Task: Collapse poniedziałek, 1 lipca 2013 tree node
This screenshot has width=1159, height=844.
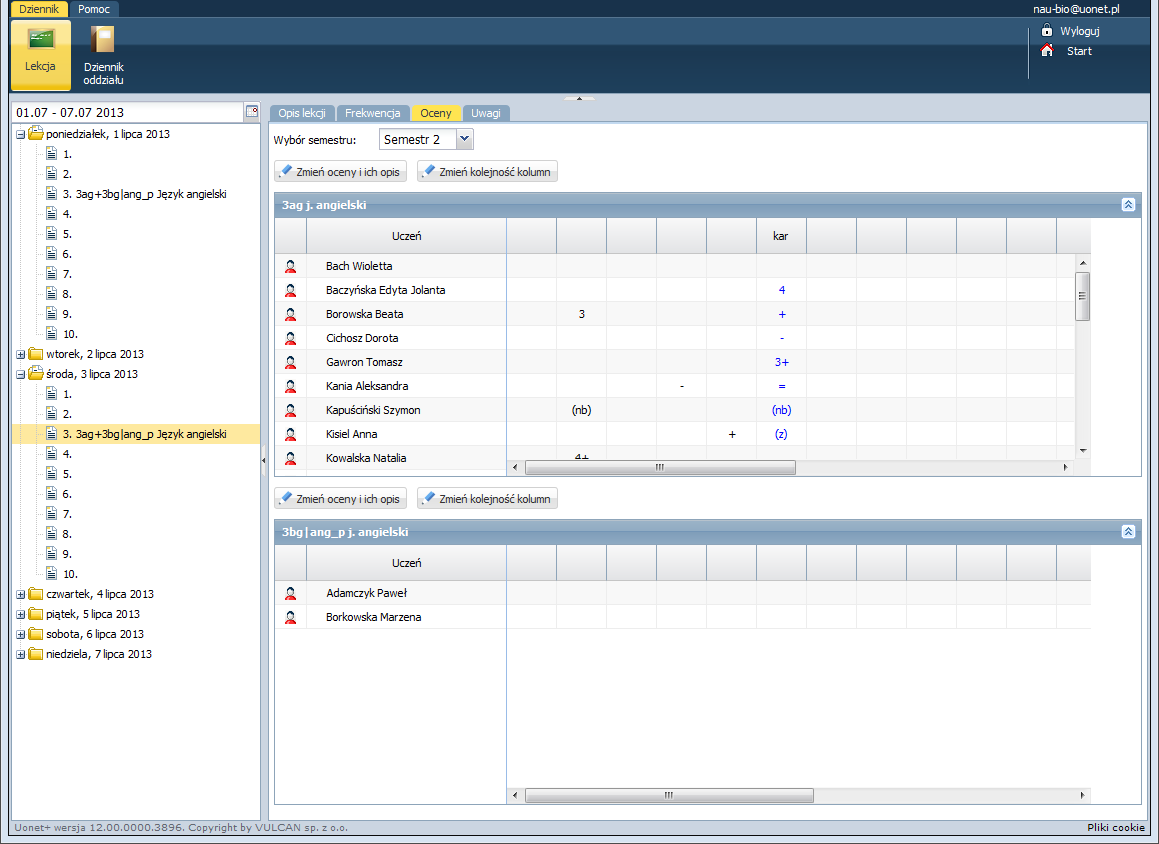Action: [x=21, y=135]
